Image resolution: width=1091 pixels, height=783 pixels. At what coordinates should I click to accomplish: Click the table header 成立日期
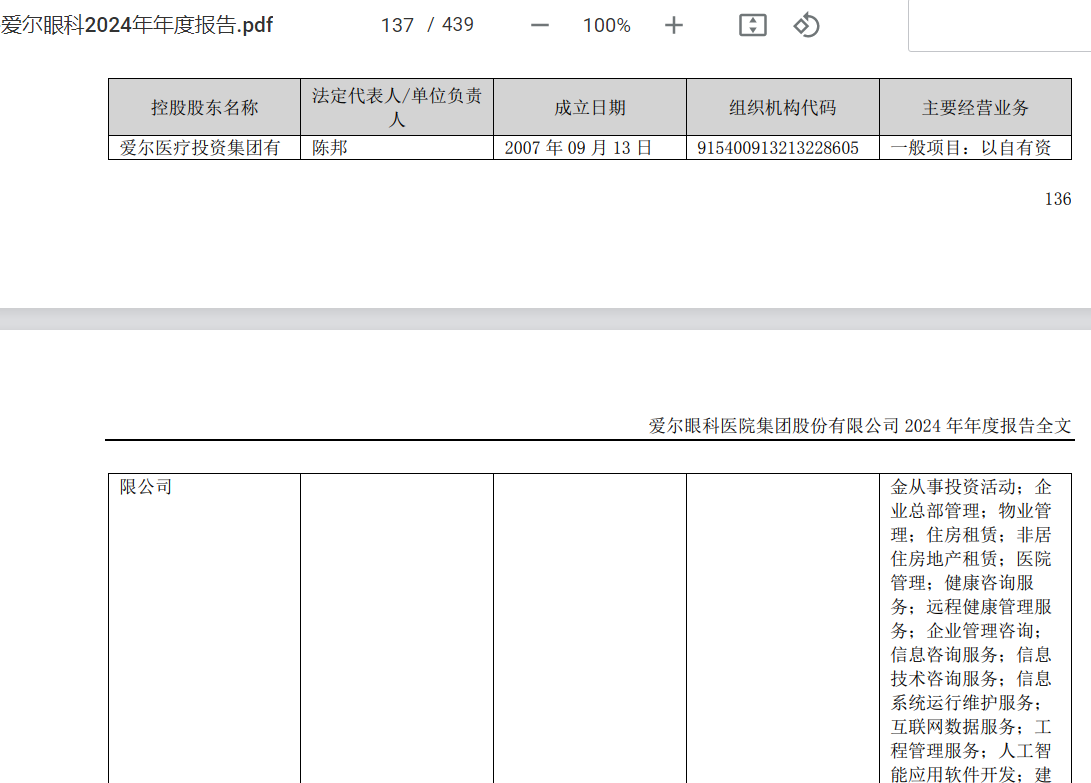589,107
